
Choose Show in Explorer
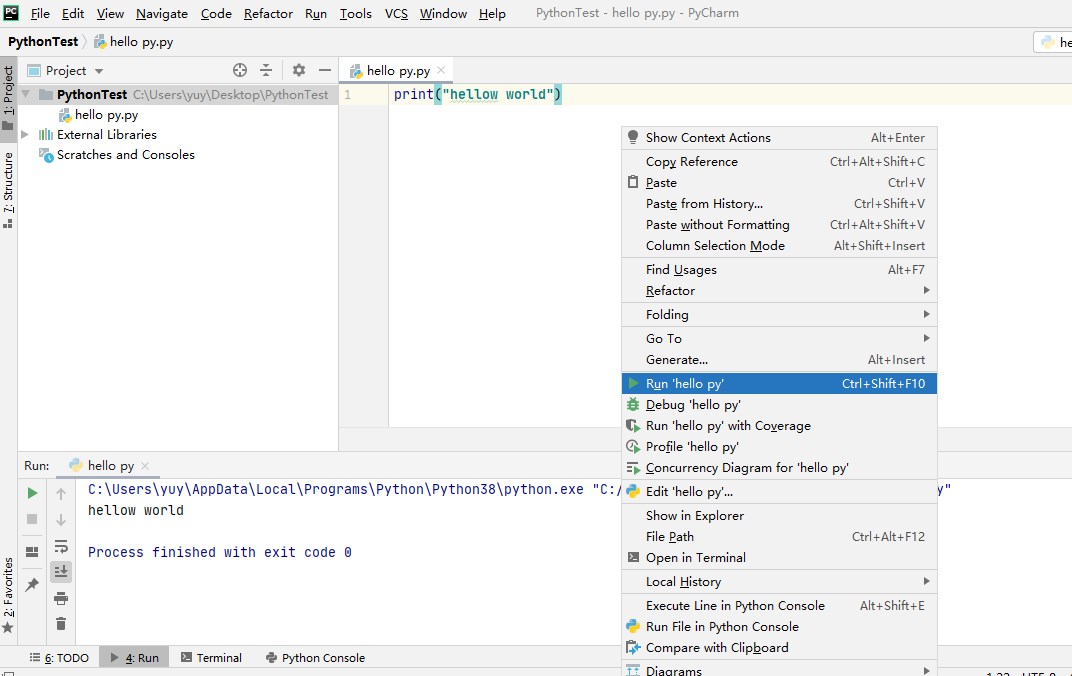point(779,515)
